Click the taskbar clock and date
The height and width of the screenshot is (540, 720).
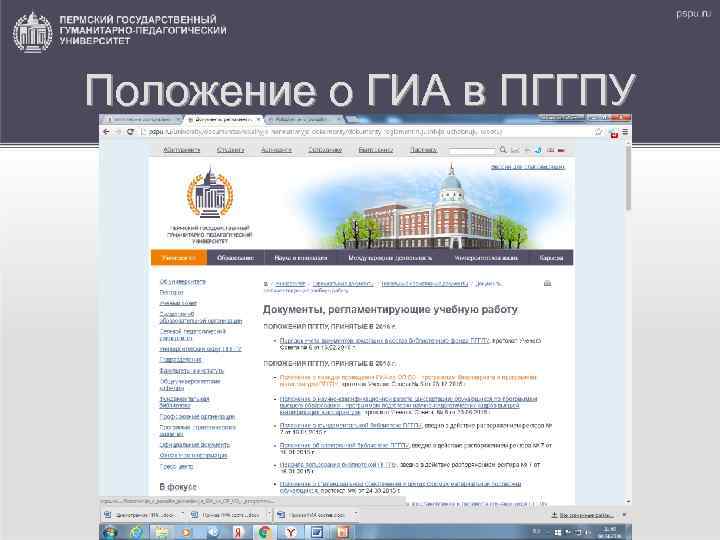tap(610, 532)
